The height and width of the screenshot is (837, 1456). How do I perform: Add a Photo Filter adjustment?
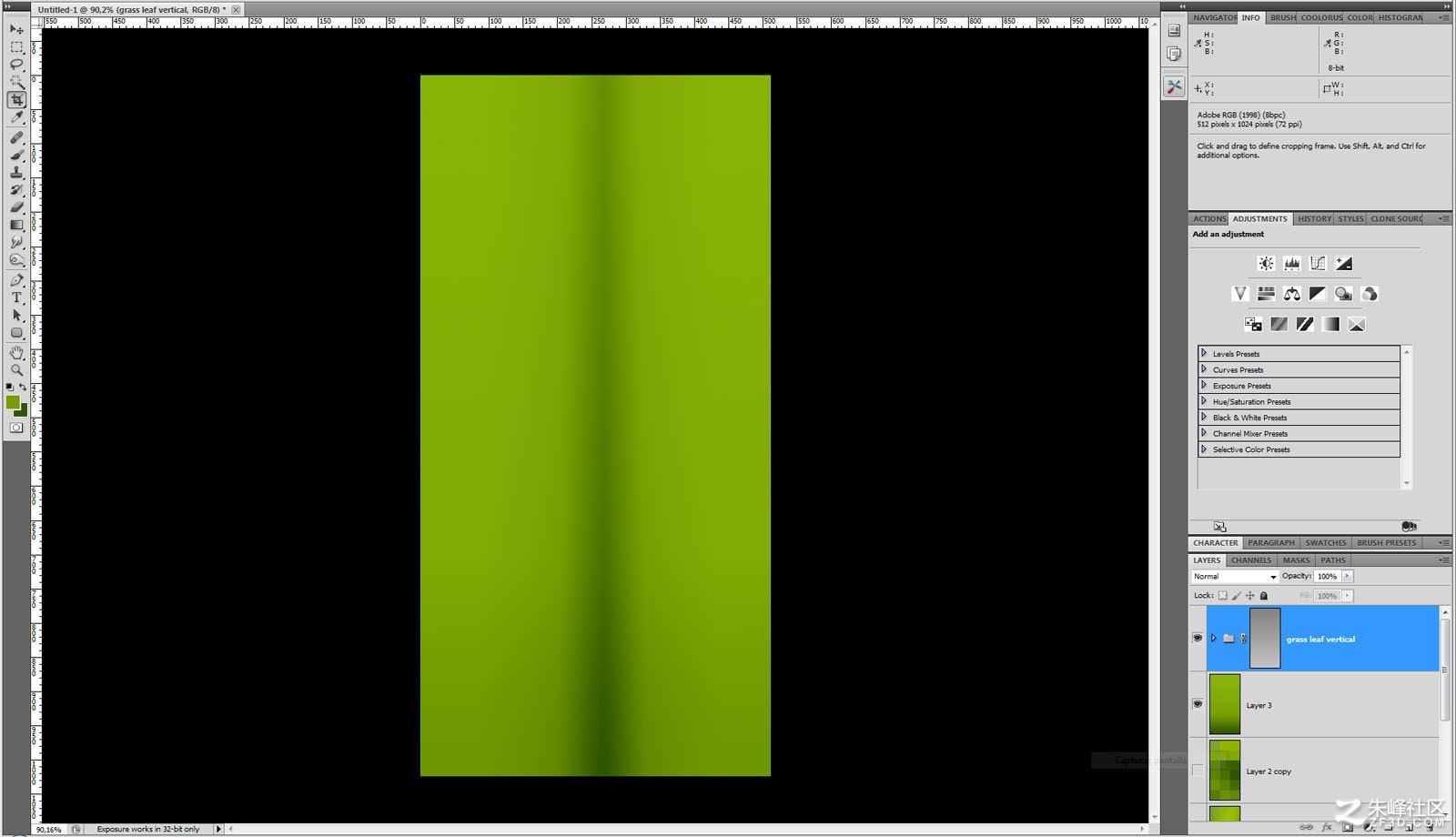(1343, 293)
